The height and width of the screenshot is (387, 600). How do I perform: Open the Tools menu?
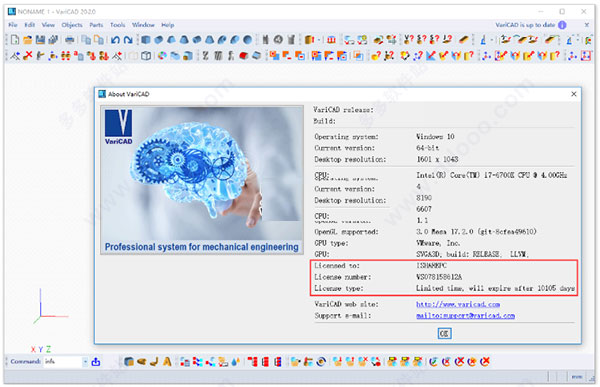[x=118, y=25]
